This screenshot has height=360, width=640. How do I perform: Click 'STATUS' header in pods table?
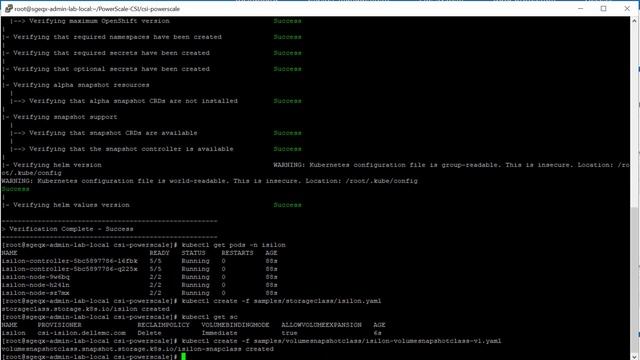[x=193, y=253]
